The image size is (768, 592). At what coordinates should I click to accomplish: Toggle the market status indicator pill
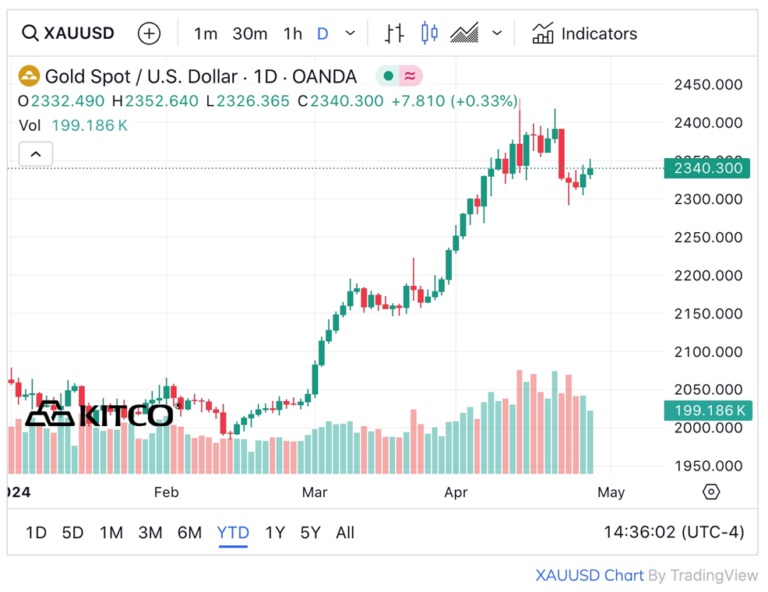coord(399,76)
